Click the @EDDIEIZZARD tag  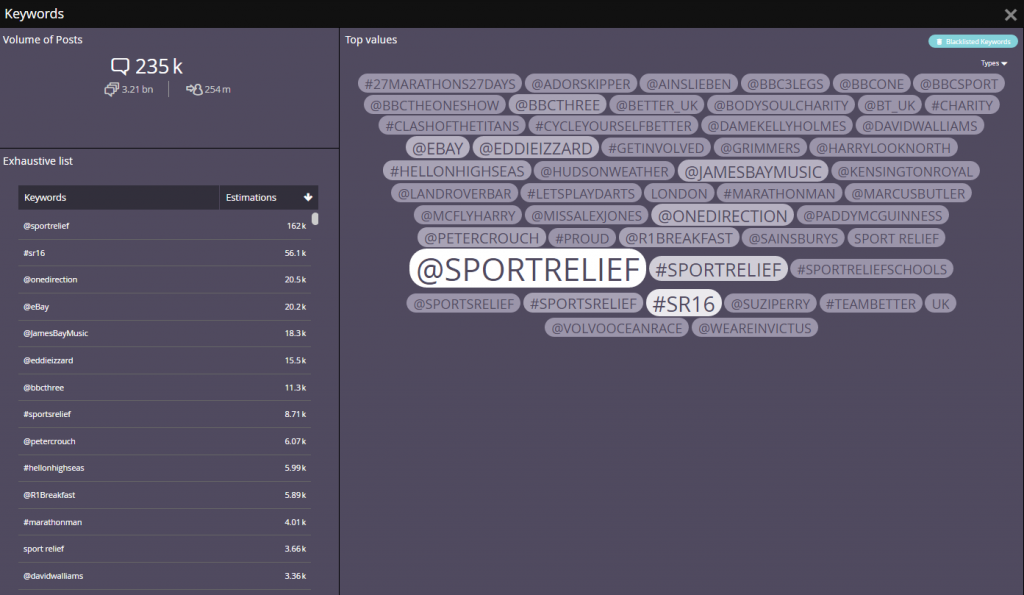(x=536, y=148)
